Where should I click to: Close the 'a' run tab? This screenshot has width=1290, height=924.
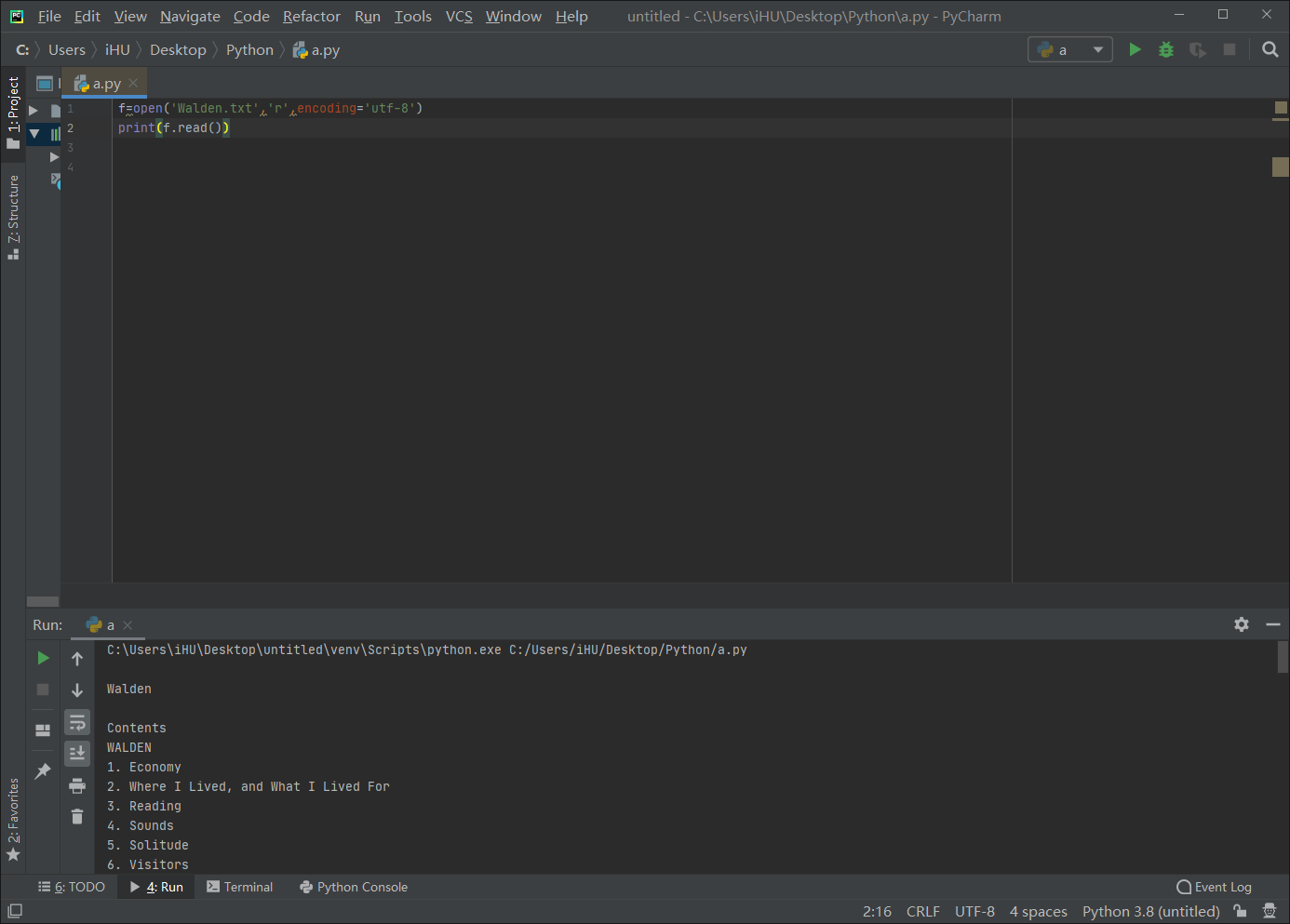(128, 625)
